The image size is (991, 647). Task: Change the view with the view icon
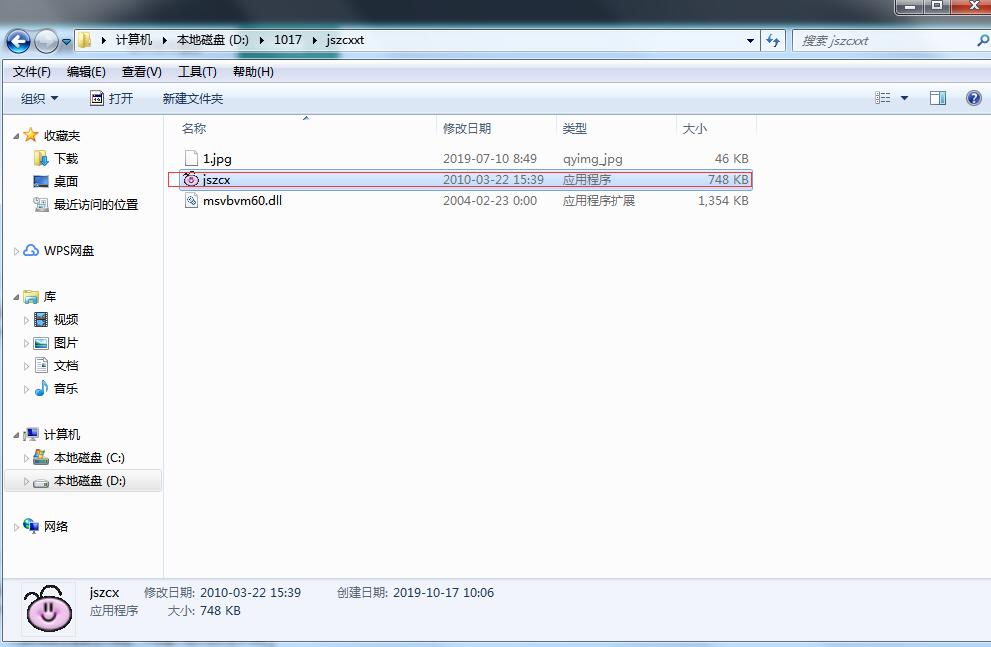pyautogui.click(x=882, y=98)
